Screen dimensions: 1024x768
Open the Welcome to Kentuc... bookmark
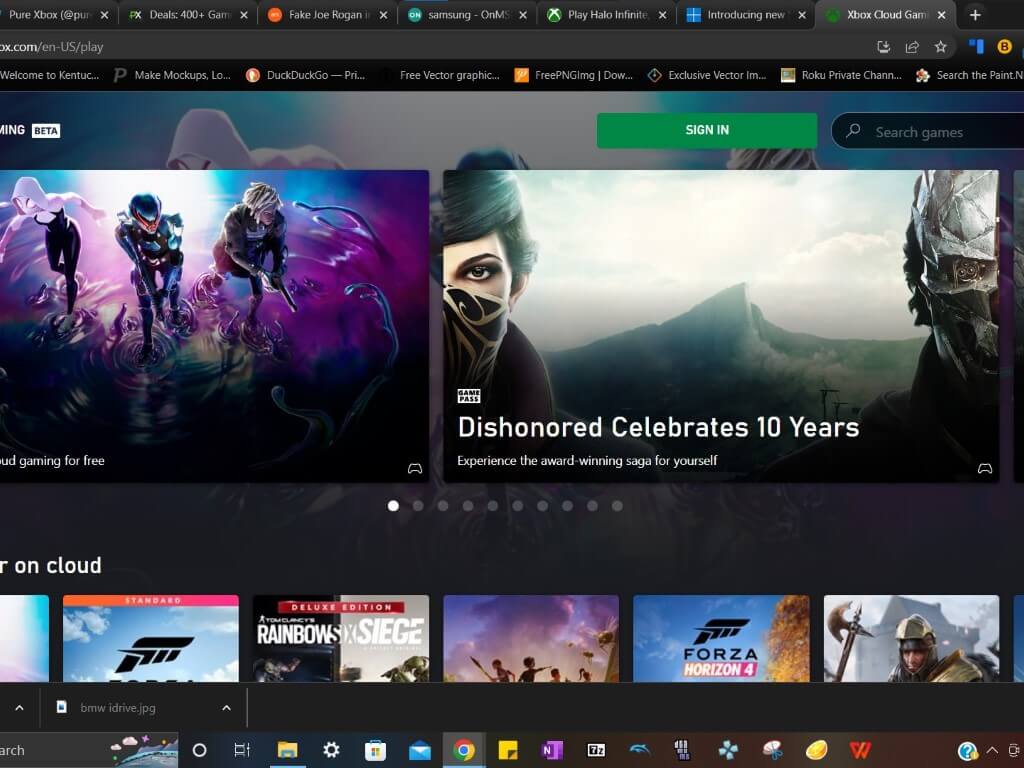coord(50,75)
